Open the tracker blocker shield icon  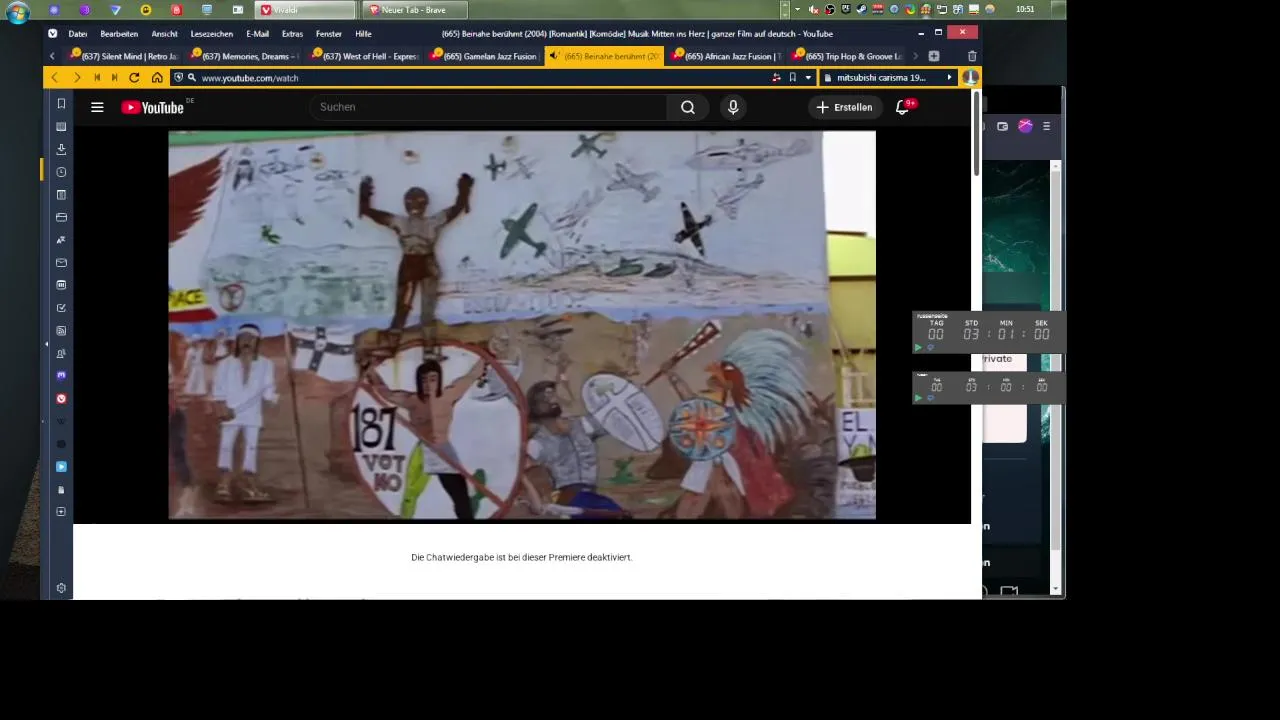click(x=179, y=77)
